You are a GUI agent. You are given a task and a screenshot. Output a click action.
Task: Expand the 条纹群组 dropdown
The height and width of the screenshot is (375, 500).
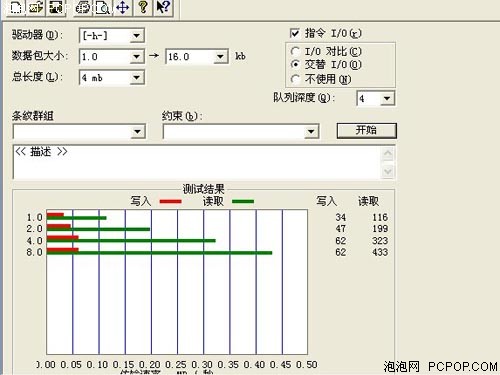tap(137, 132)
